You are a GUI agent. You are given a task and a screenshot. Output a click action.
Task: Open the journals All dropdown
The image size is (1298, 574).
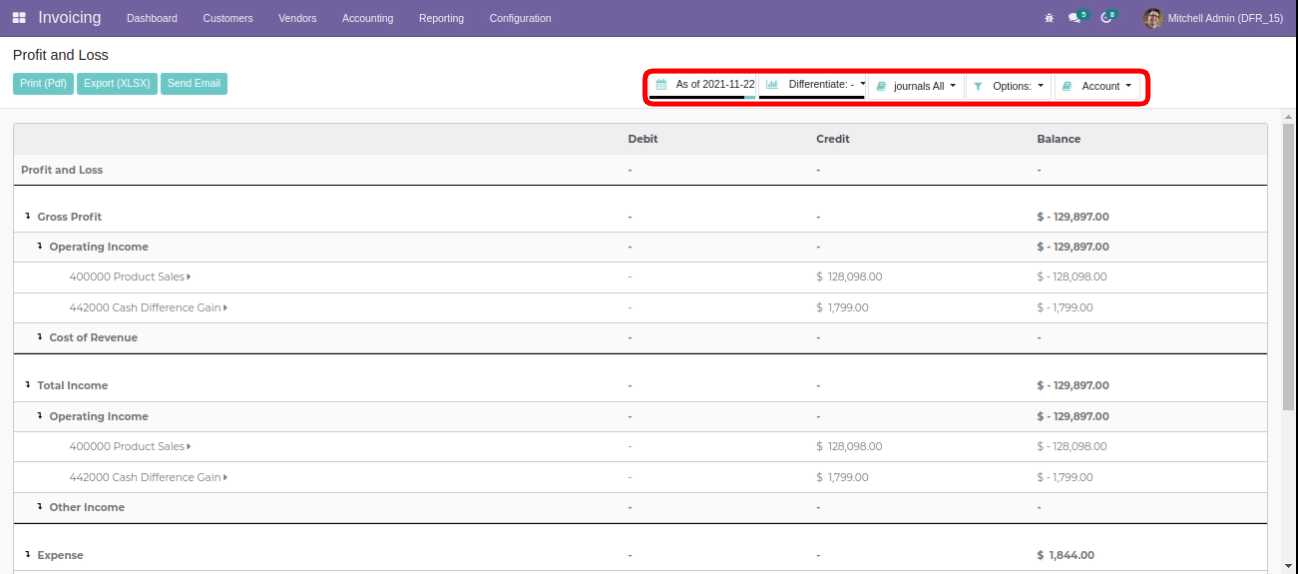[918, 86]
